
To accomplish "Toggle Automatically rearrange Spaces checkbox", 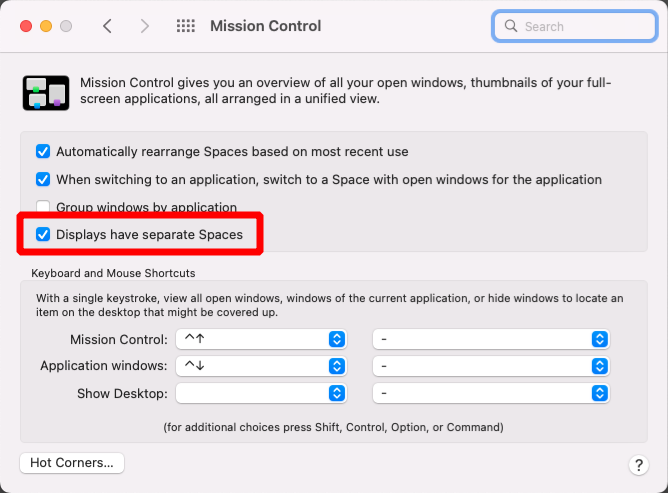I will (43, 151).
